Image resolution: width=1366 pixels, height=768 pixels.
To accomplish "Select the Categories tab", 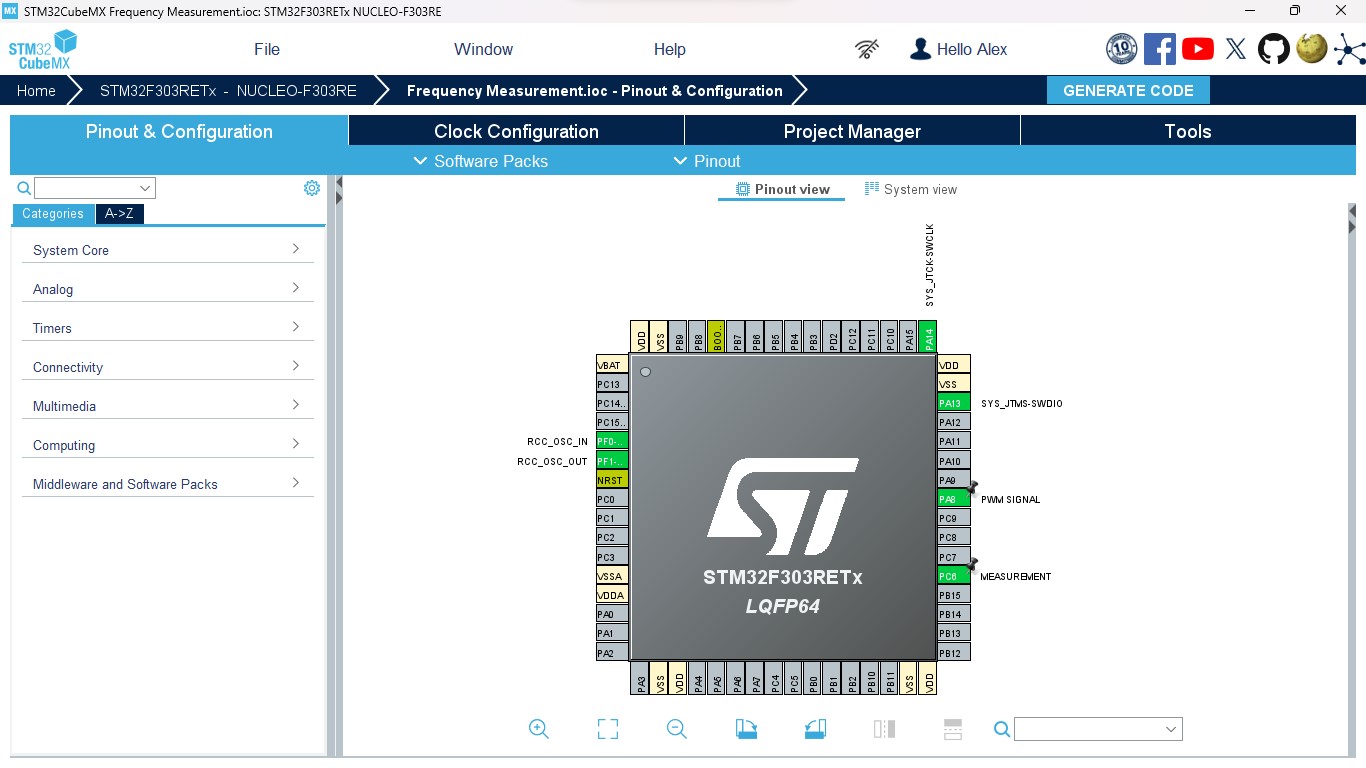I will coord(53,213).
